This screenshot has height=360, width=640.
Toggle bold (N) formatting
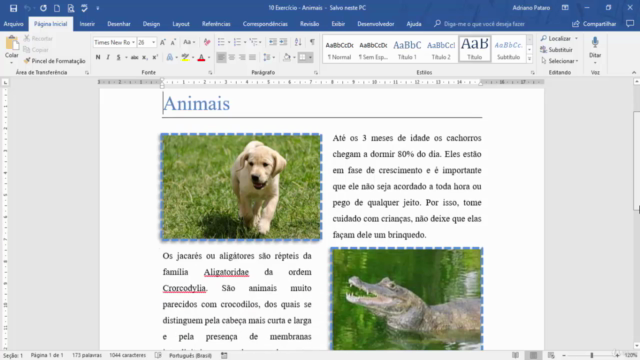[98, 58]
